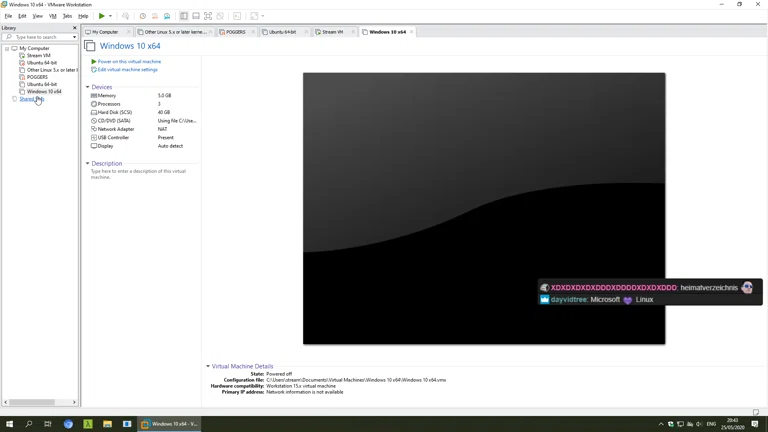Image resolution: width=768 pixels, height=432 pixels.
Task: Collapse the My Computer tree node
Action: click(x=7, y=48)
